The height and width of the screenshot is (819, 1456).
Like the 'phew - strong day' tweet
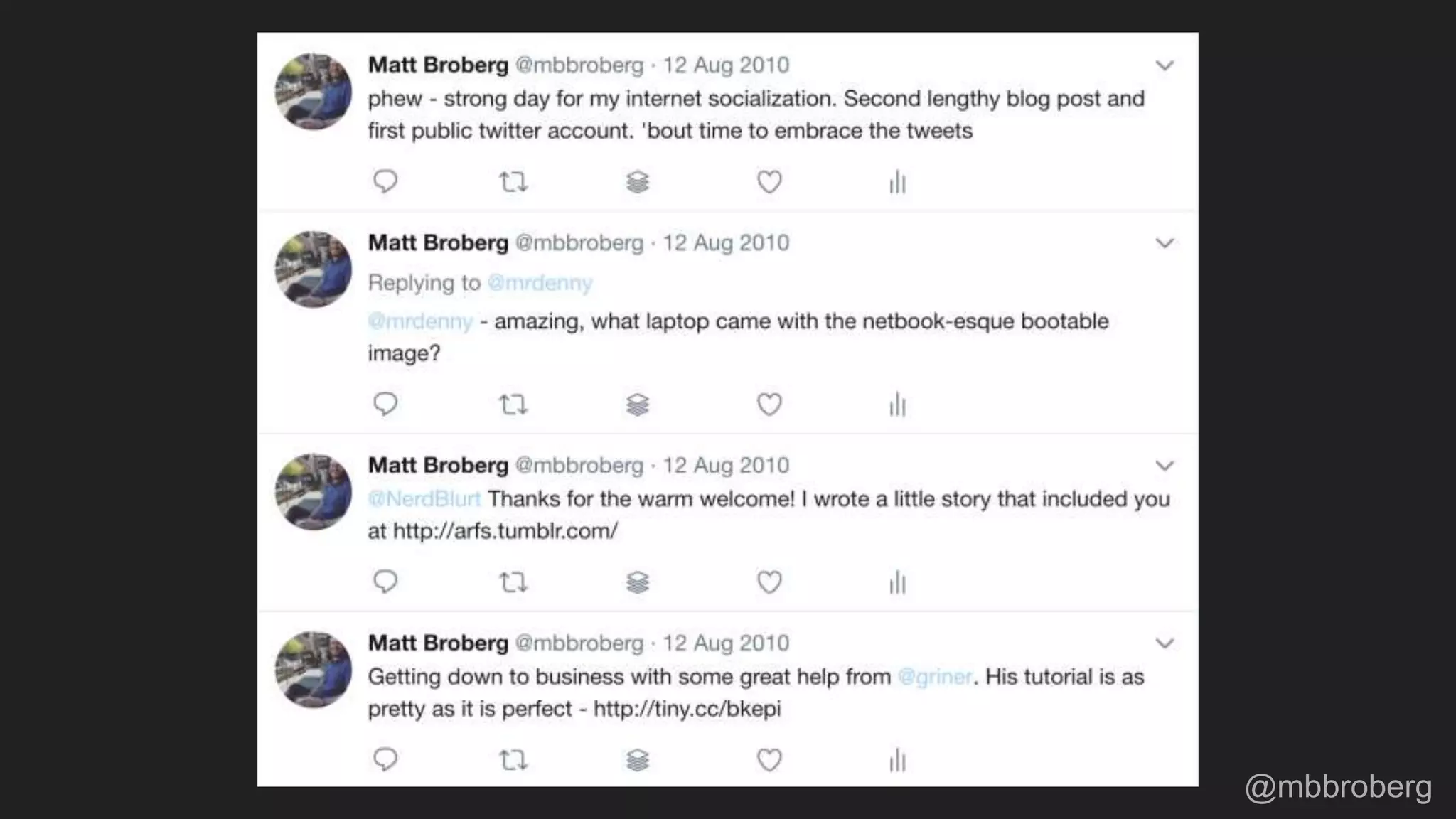coord(769,182)
